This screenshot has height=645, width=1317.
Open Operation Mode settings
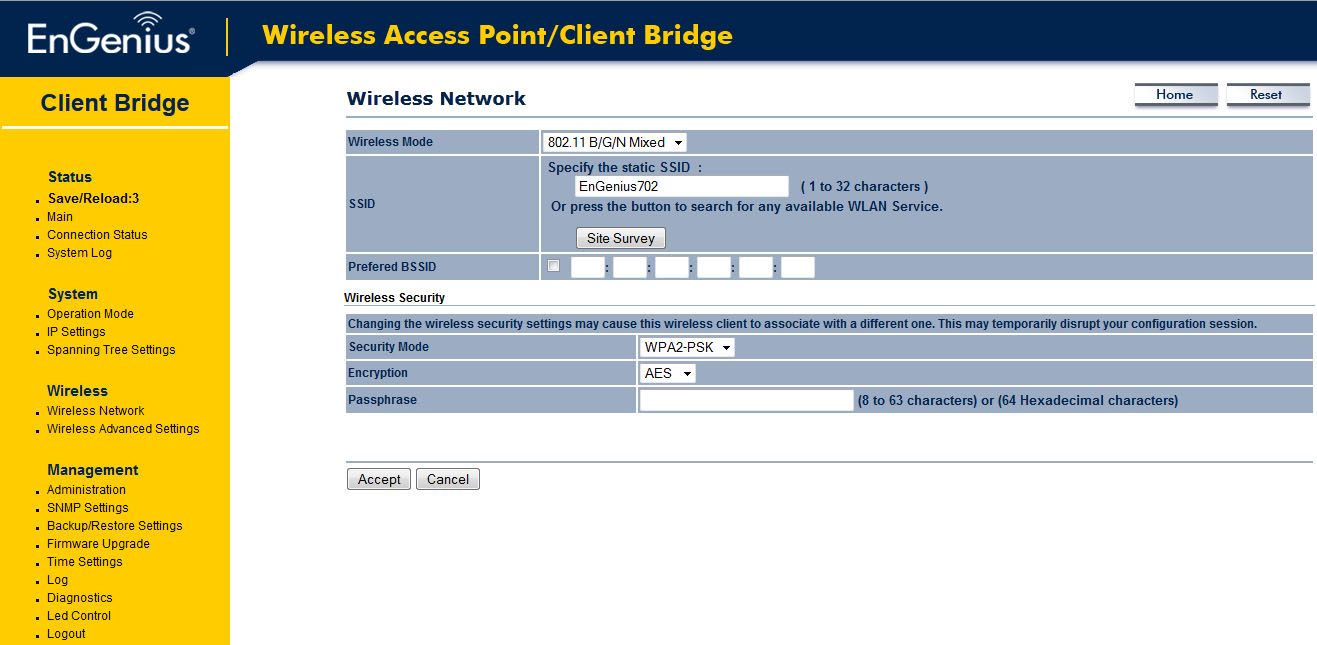(90, 314)
